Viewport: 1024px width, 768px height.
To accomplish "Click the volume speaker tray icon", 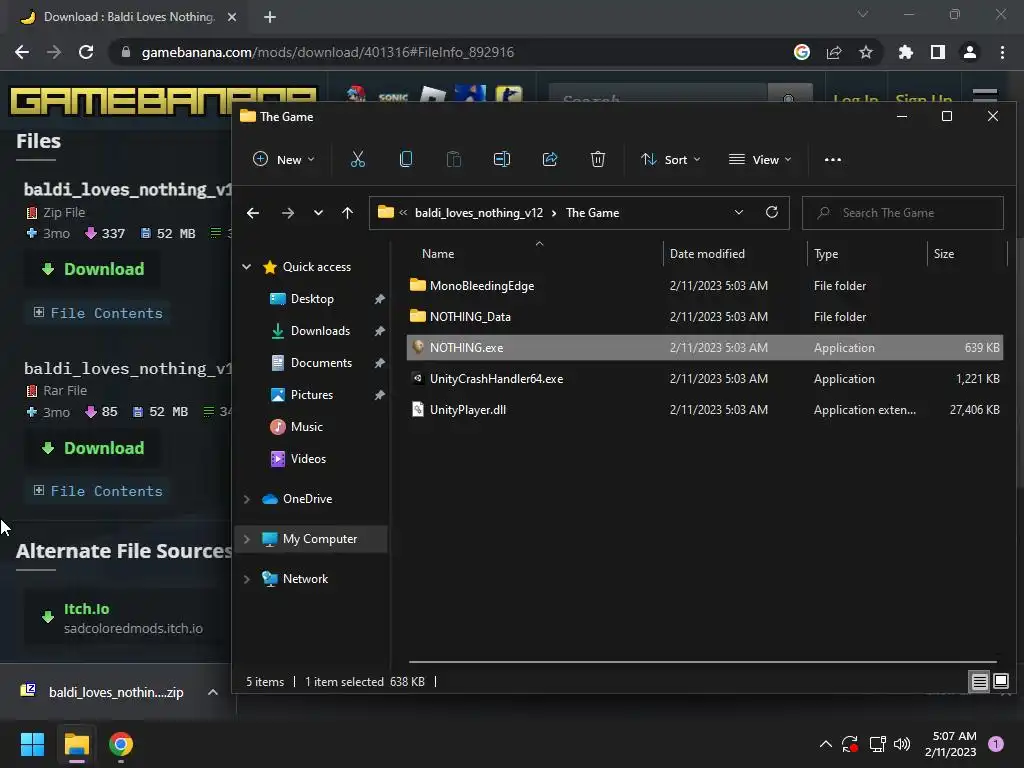I will (x=902, y=744).
